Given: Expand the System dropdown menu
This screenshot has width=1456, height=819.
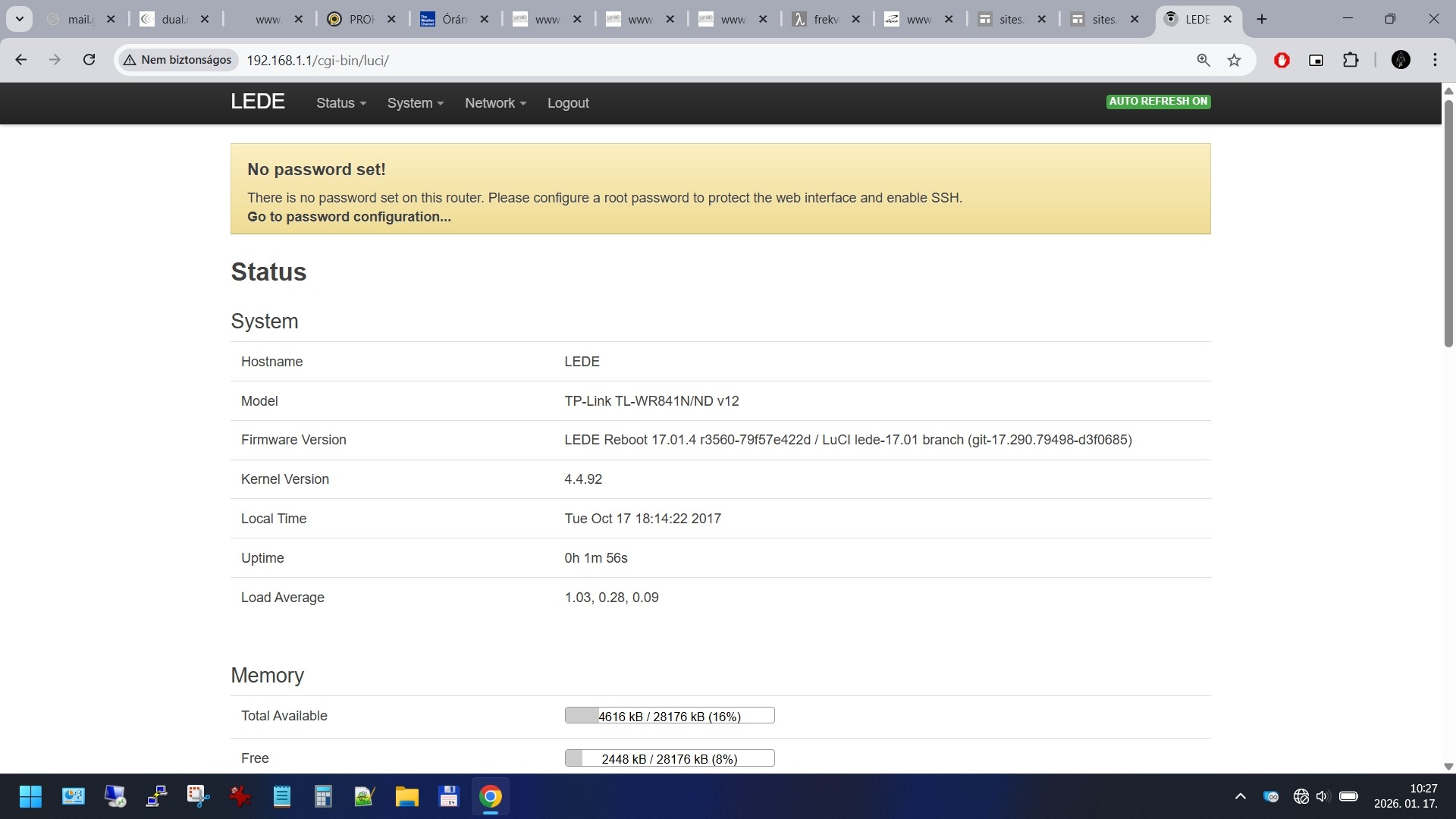Looking at the screenshot, I should [415, 103].
